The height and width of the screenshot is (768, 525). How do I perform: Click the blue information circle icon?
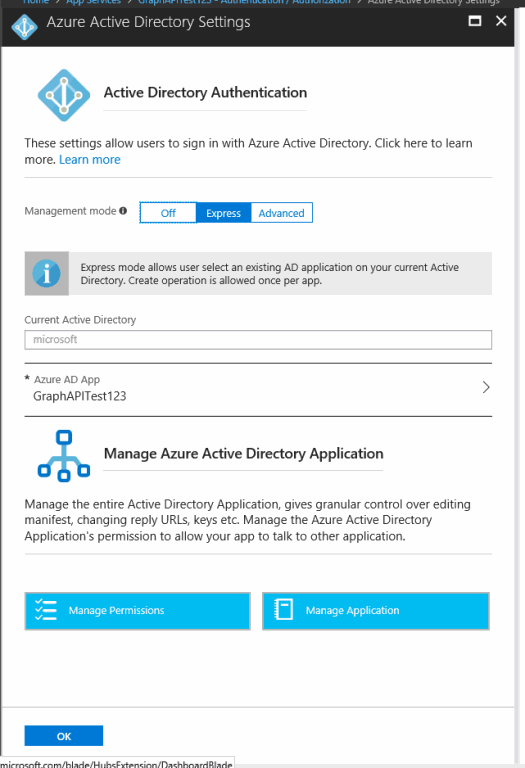click(47, 273)
